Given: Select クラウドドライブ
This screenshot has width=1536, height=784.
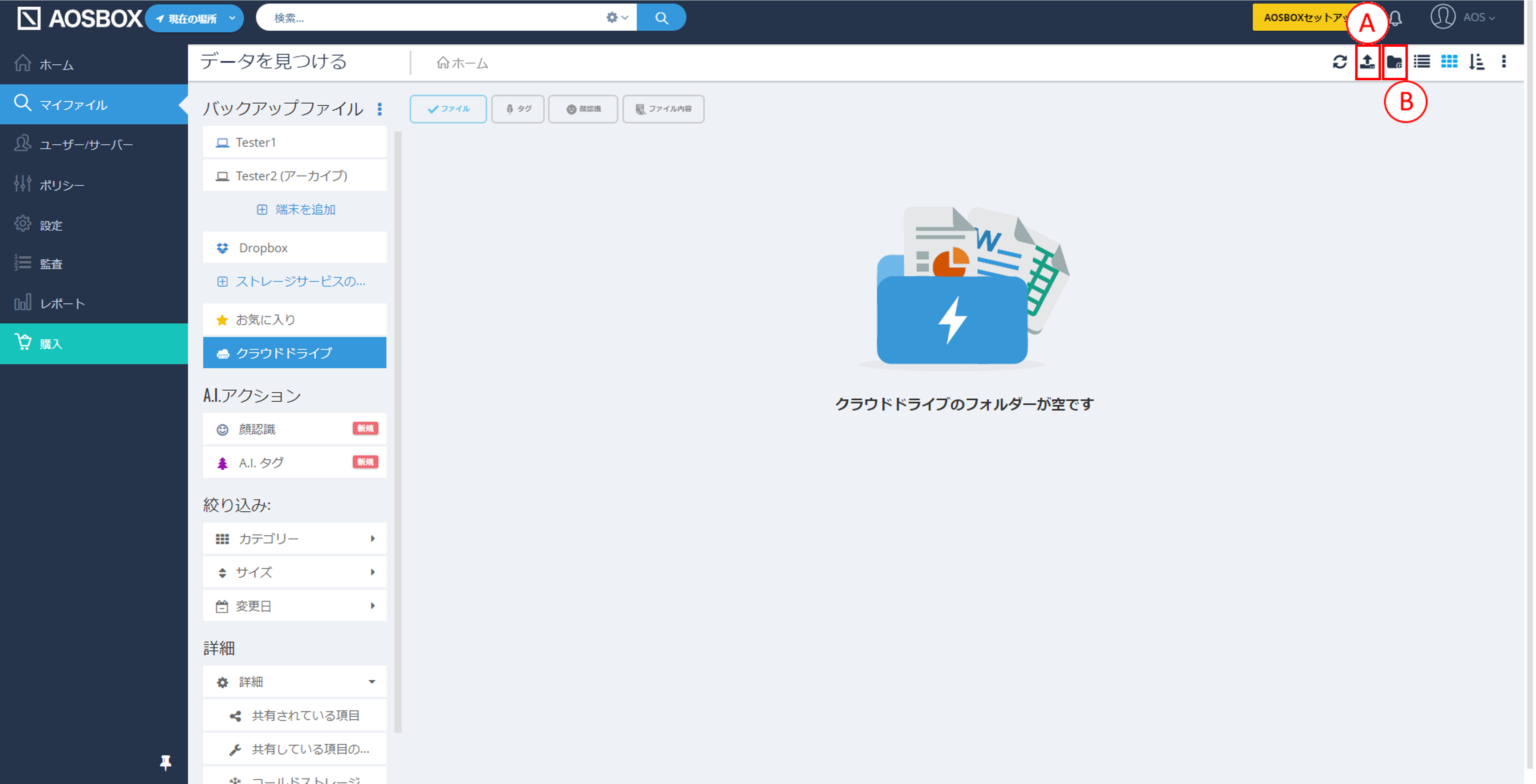Looking at the screenshot, I should 295,353.
